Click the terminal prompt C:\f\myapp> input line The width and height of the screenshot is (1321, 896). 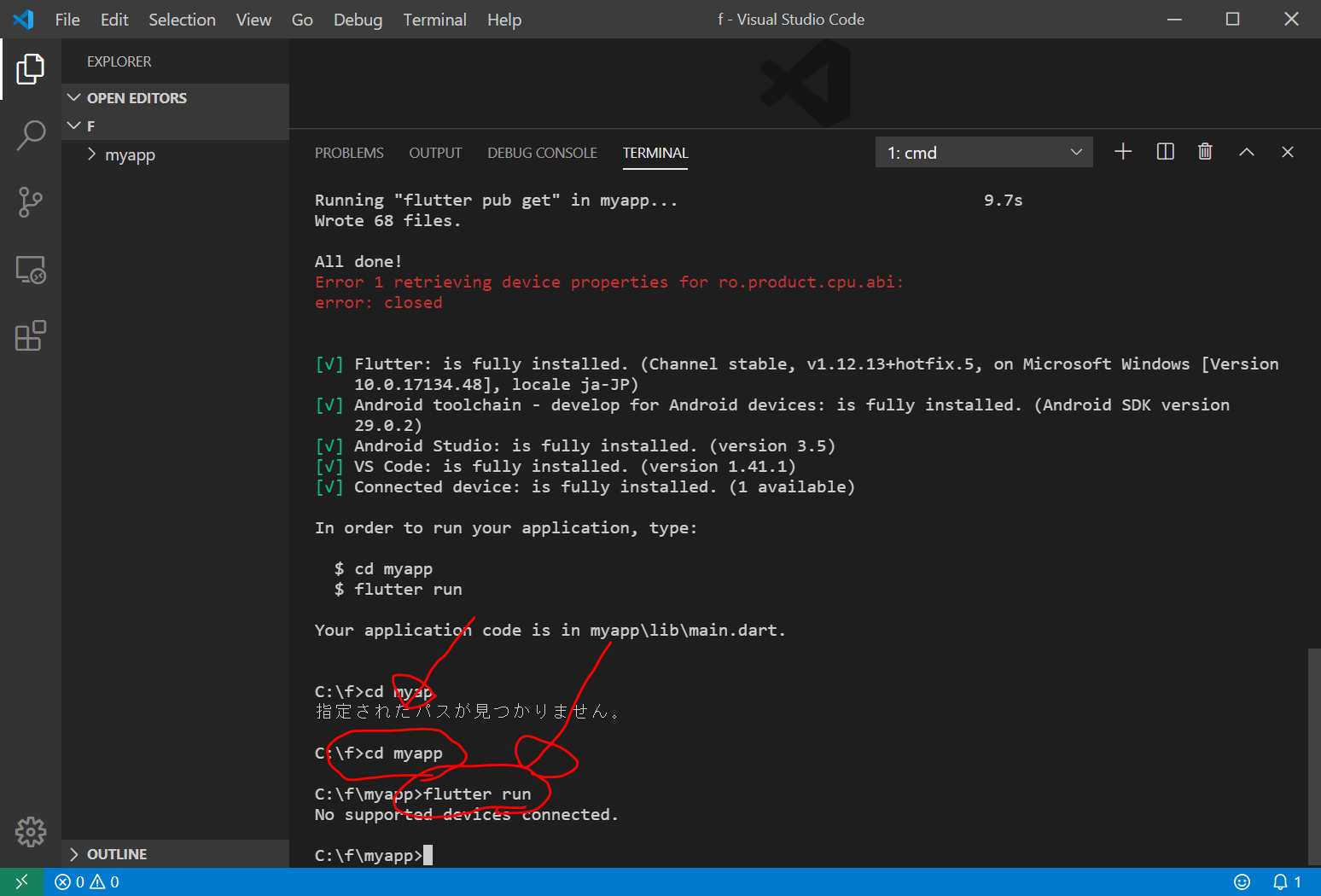point(374,855)
